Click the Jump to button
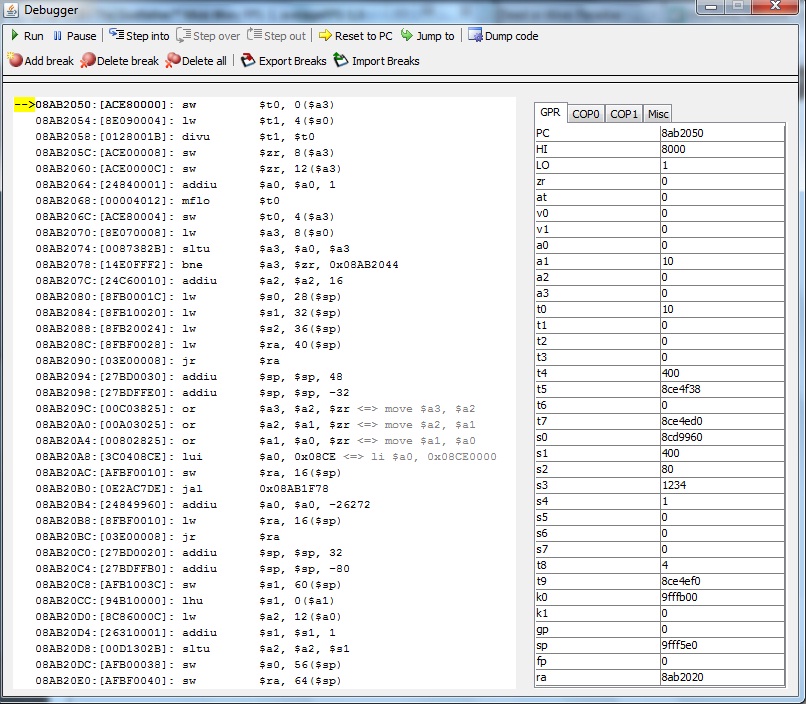Viewport: 806px width, 704px height. [427, 36]
